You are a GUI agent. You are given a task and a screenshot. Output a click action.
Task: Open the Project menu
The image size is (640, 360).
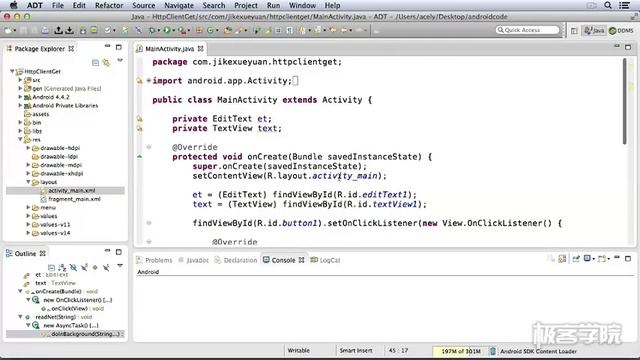(246, 5)
